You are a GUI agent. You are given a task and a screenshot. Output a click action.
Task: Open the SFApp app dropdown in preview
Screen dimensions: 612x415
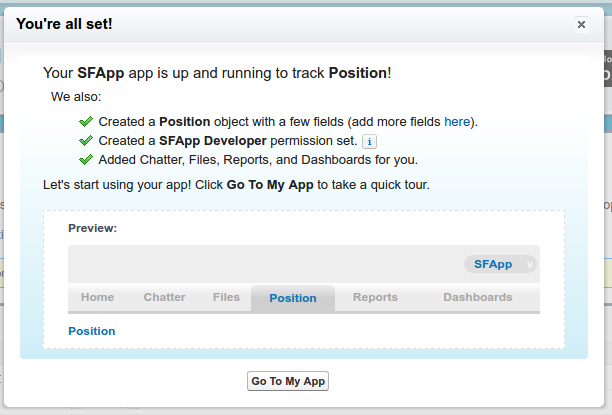(500, 264)
